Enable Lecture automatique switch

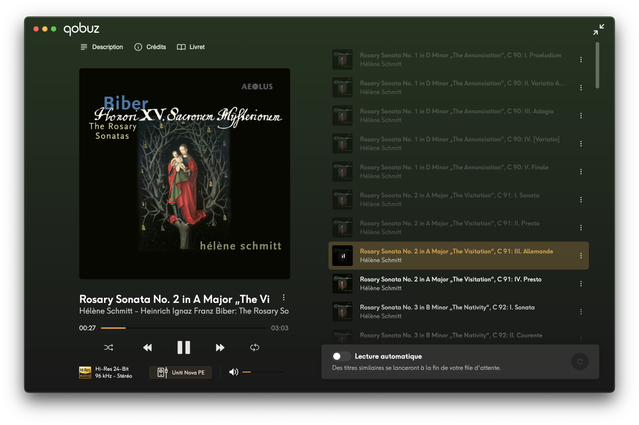340,356
